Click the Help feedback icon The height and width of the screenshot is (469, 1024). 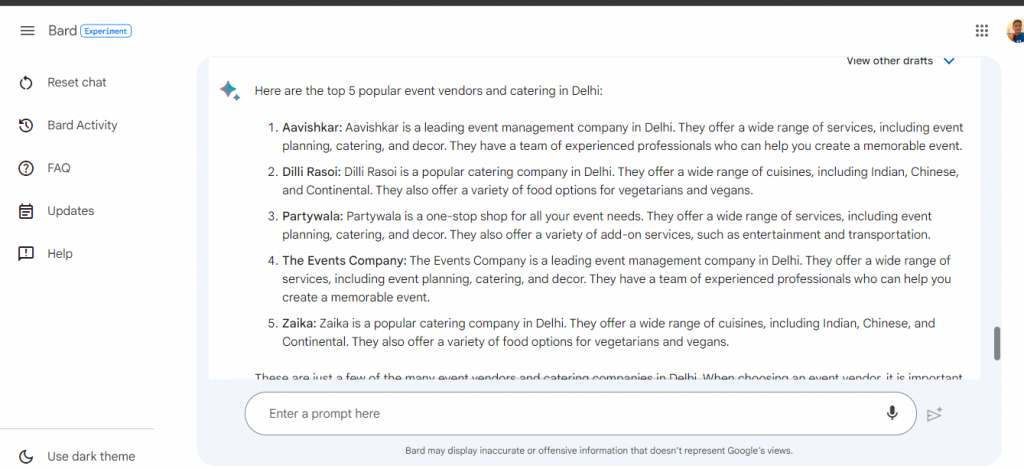coord(26,254)
